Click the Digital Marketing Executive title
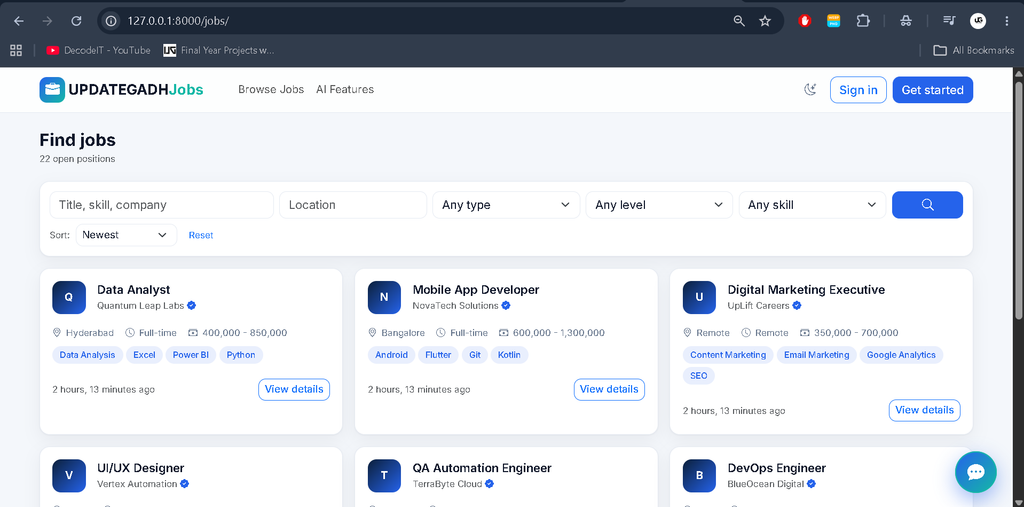The image size is (1024, 507). click(x=807, y=289)
